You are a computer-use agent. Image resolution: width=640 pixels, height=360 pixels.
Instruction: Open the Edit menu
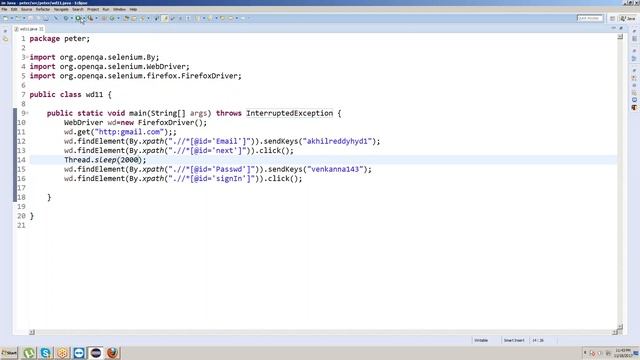[x=14, y=9]
